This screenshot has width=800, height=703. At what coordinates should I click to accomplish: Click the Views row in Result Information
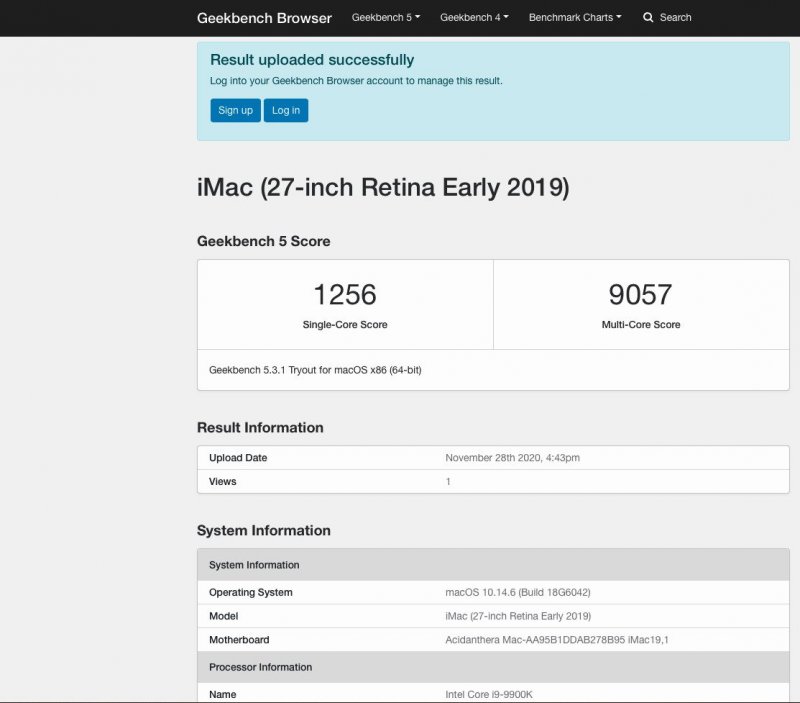point(223,482)
